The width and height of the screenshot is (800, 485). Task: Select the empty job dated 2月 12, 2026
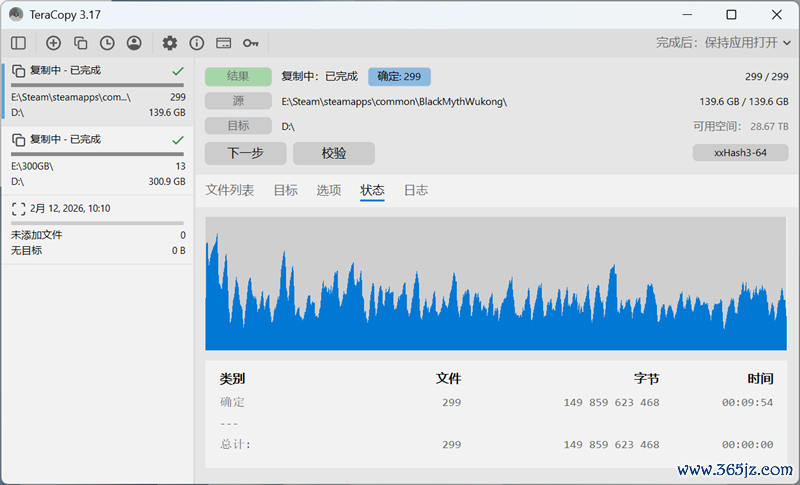tap(97, 229)
